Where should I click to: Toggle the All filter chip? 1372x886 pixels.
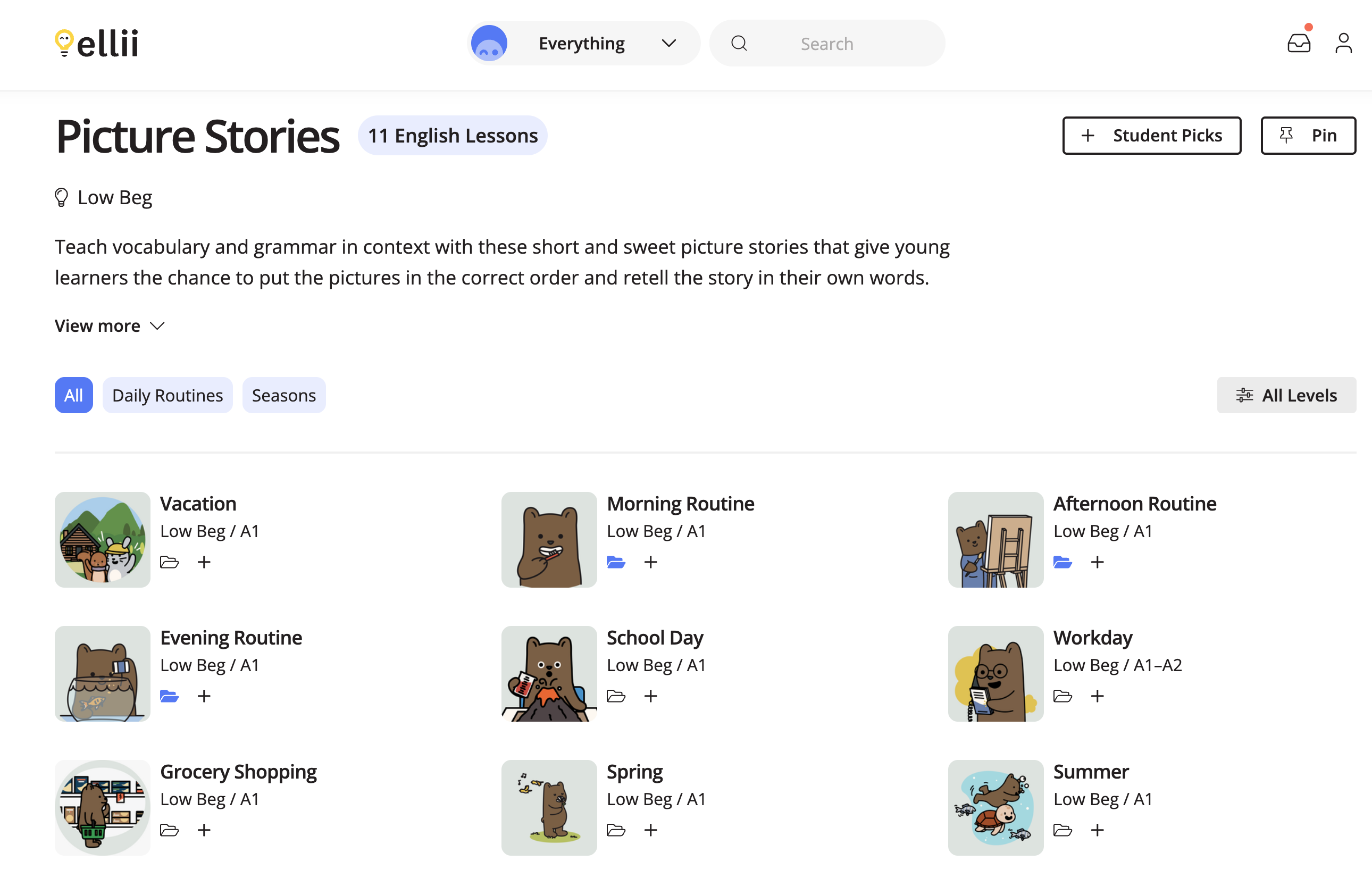[x=73, y=395]
